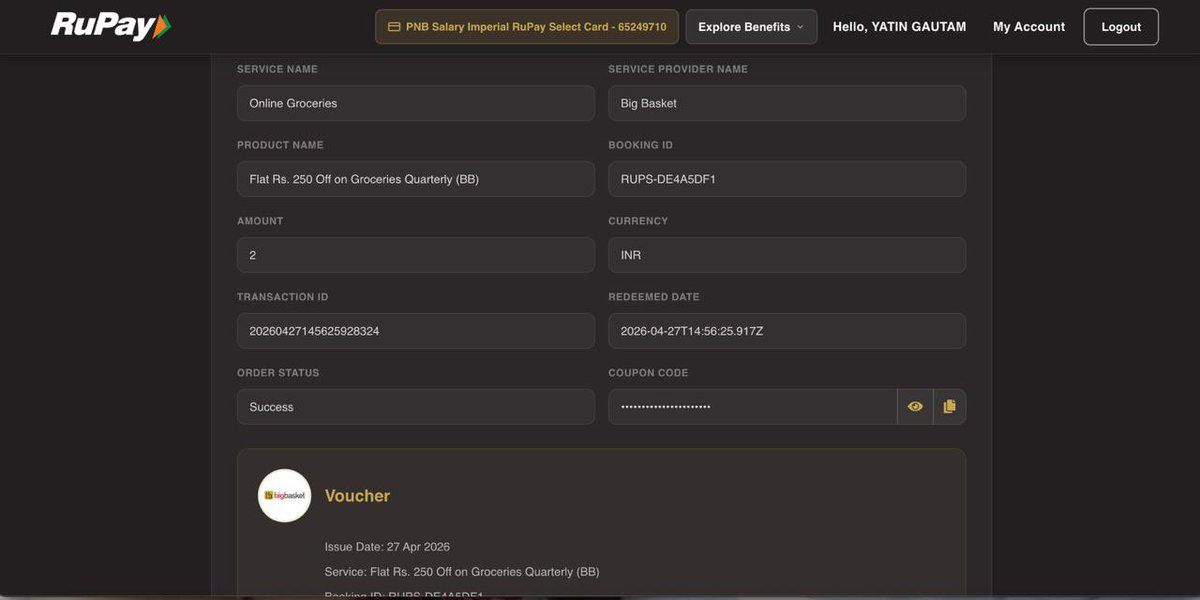Click the Amount field
This screenshot has height=600, width=1200.
tap(416, 255)
